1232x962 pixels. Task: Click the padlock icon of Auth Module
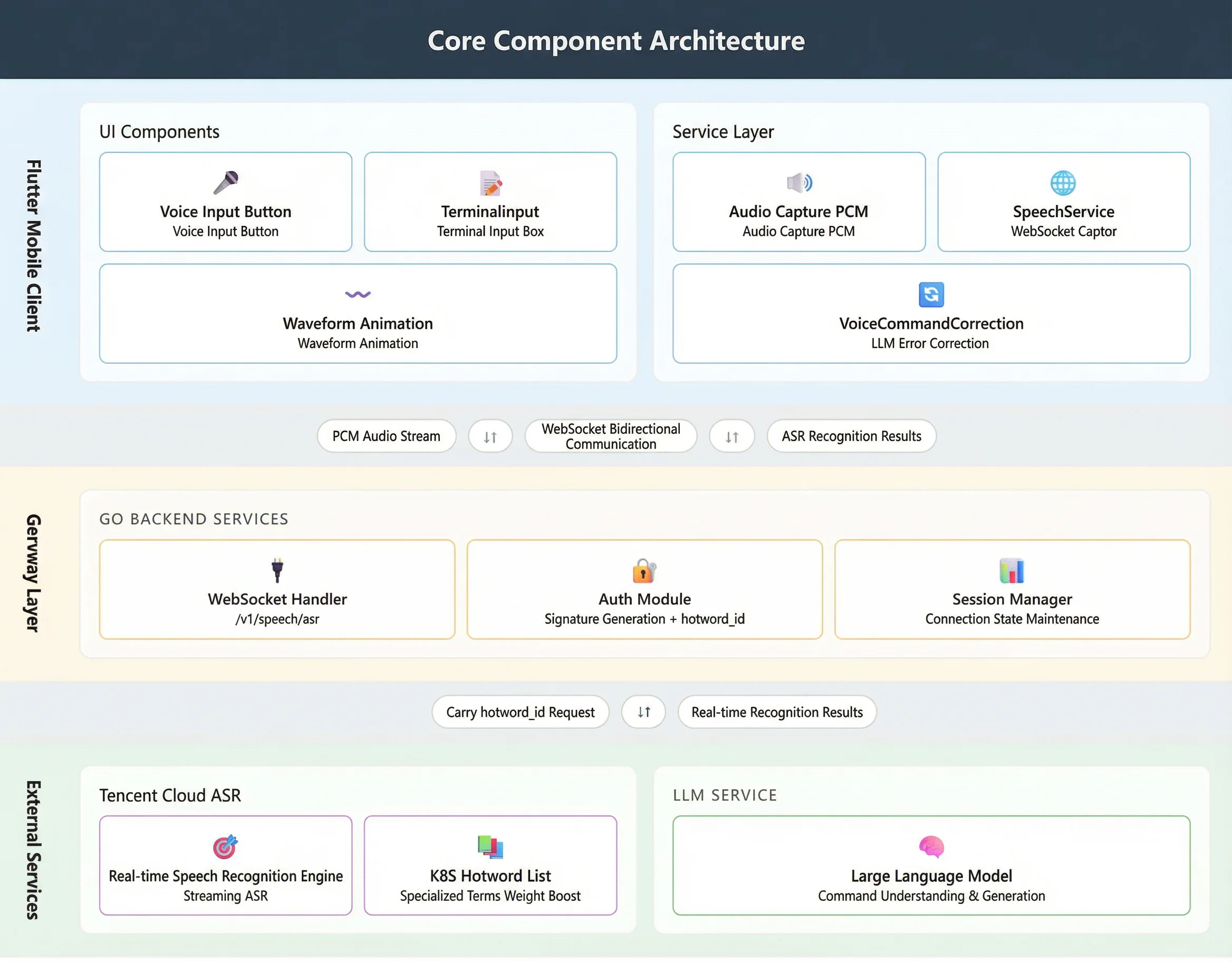click(644, 571)
